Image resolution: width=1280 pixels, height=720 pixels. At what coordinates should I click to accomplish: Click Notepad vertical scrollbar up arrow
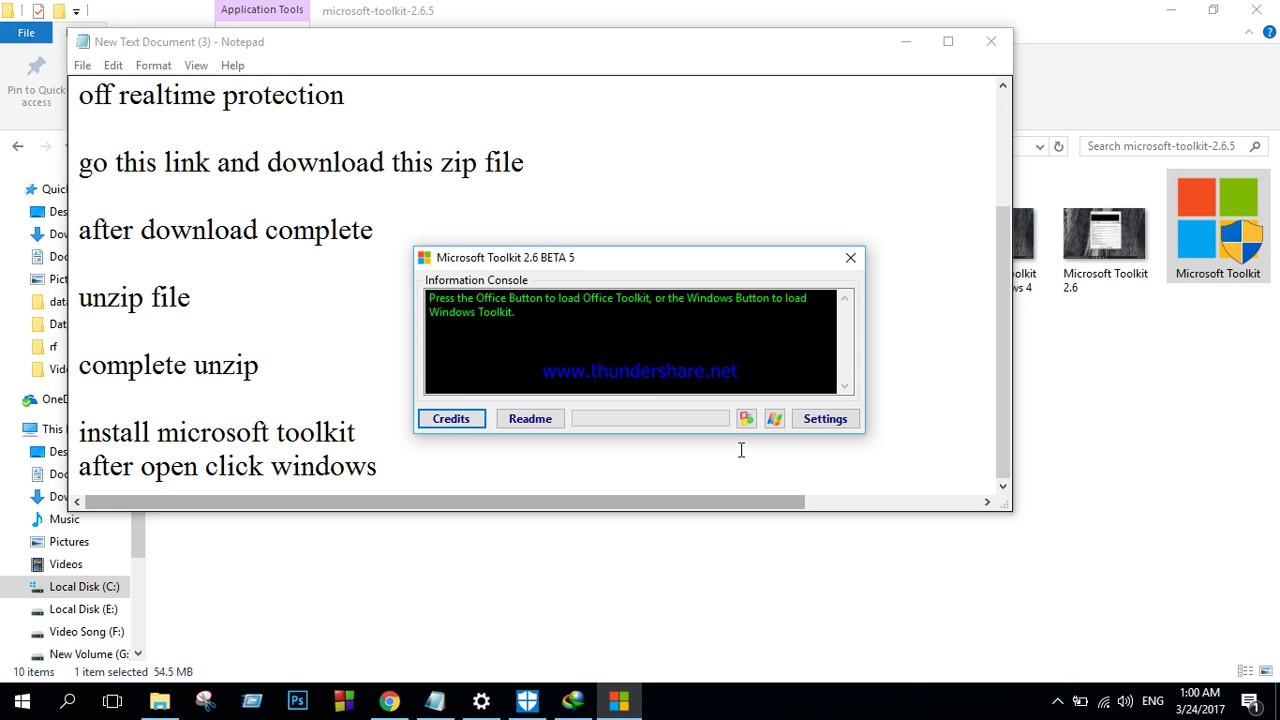point(1003,86)
